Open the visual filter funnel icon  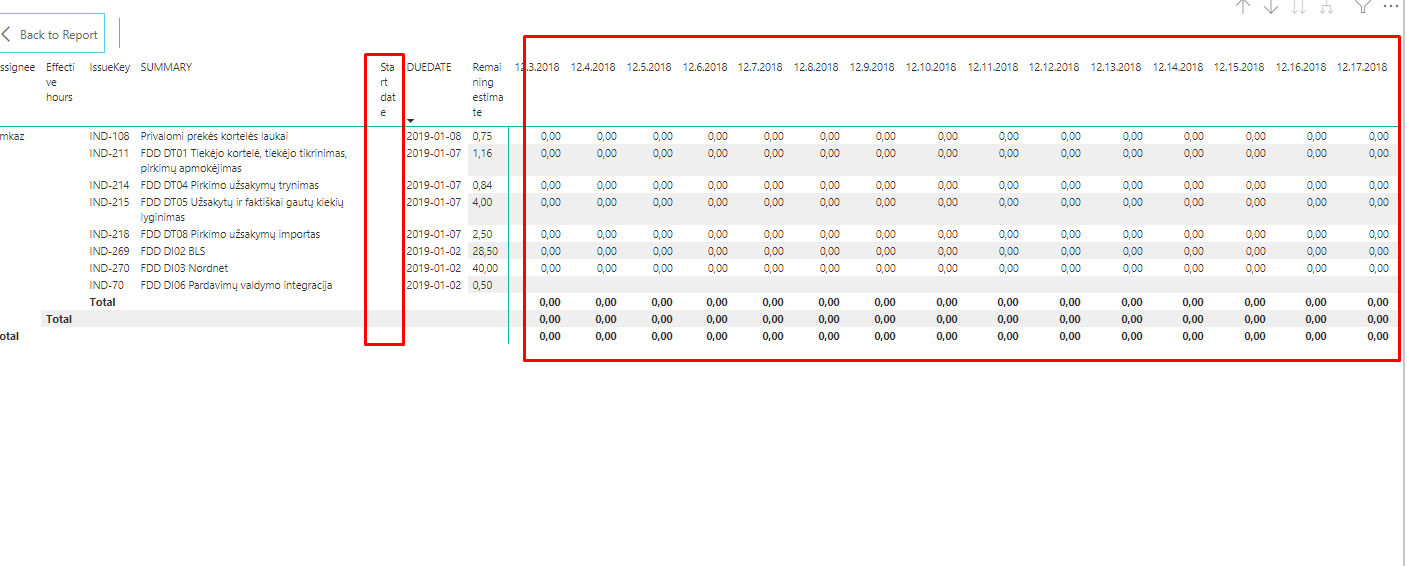1363,6
